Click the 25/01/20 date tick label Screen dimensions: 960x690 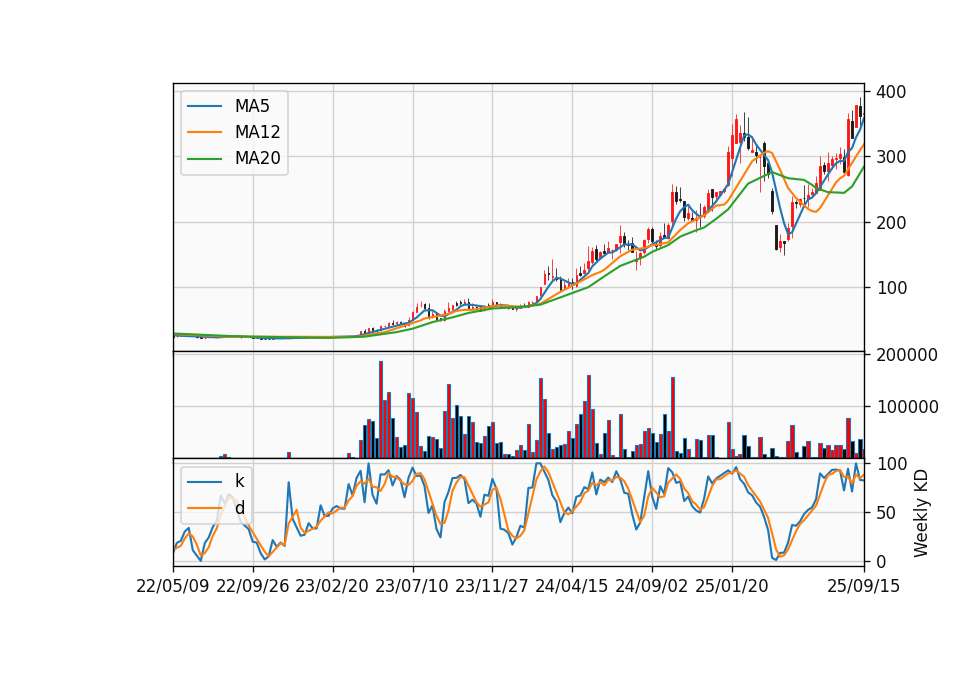[x=732, y=586]
